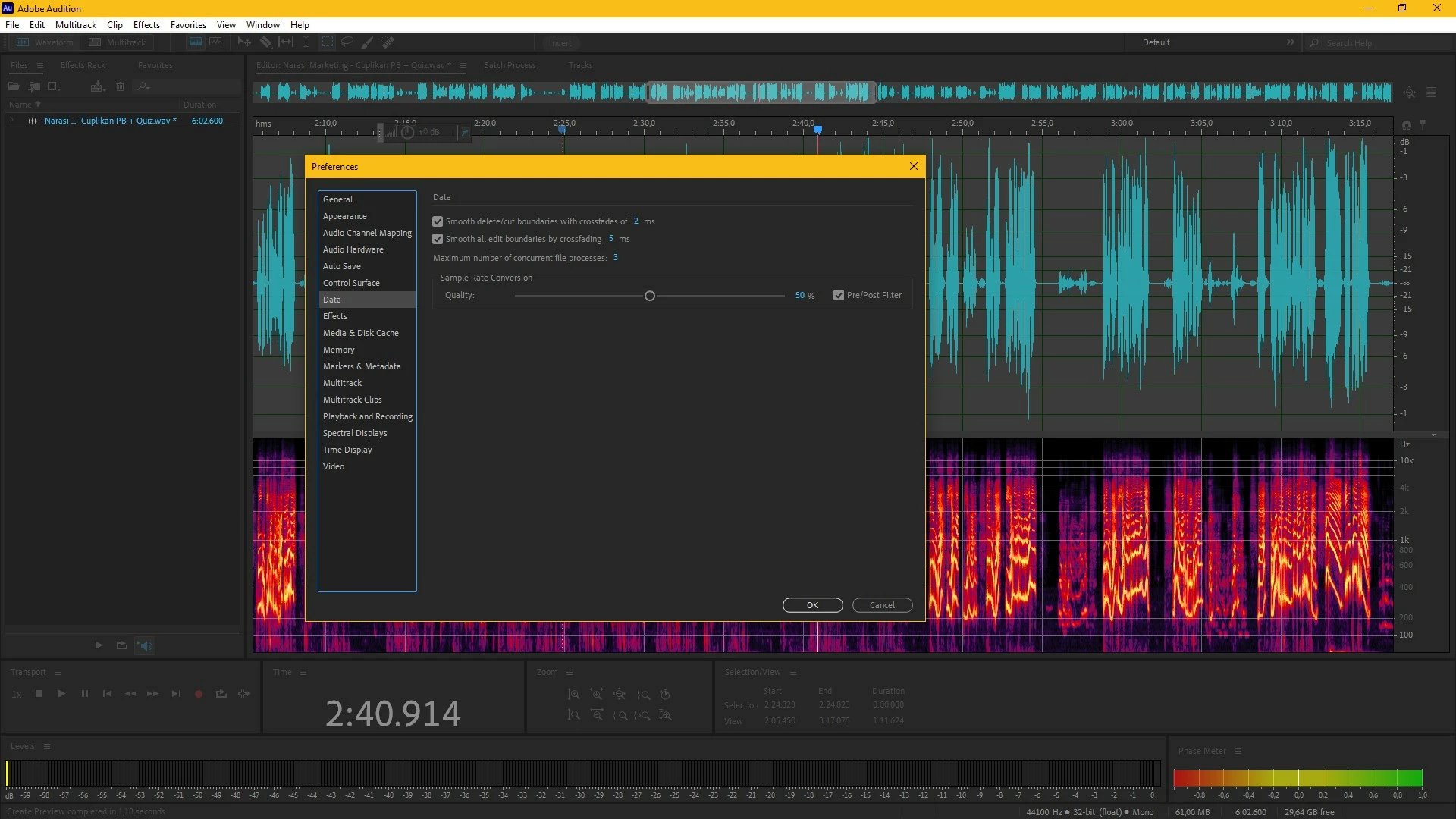Select Audio Hardware in preferences list
The image size is (1456, 819).
click(353, 249)
